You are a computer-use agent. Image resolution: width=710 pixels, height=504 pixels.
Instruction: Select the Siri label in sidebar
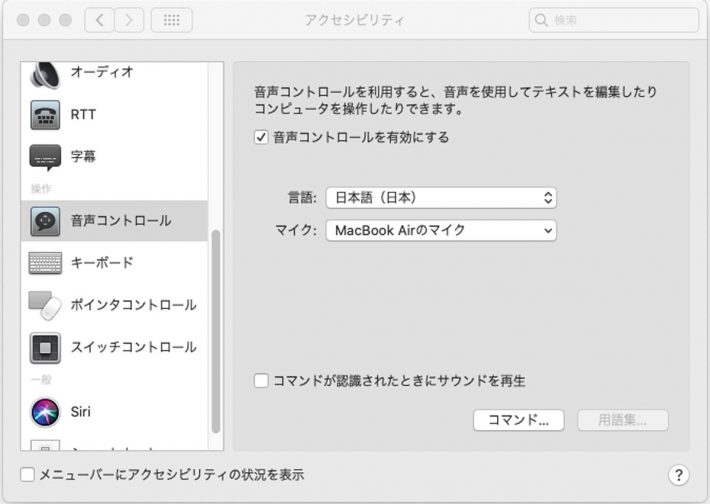click(81, 412)
